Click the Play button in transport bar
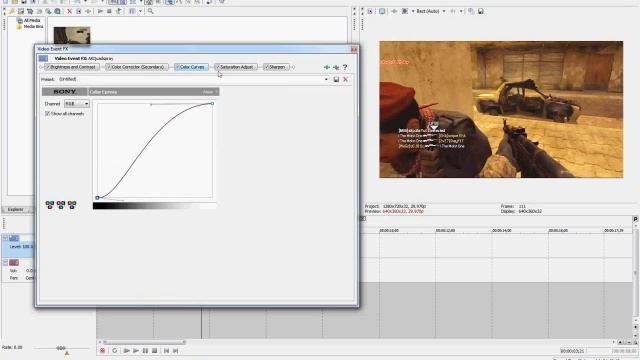 [x=136, y=351]
